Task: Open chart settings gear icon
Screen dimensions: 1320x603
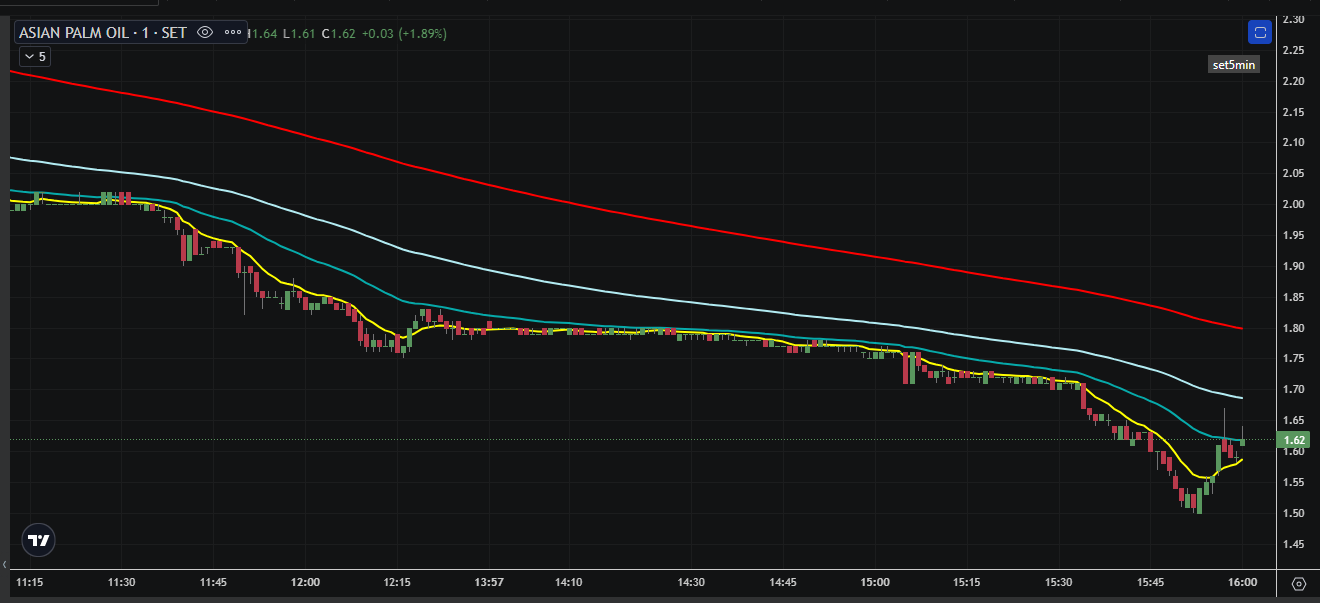Action: tap(1299, 583)
